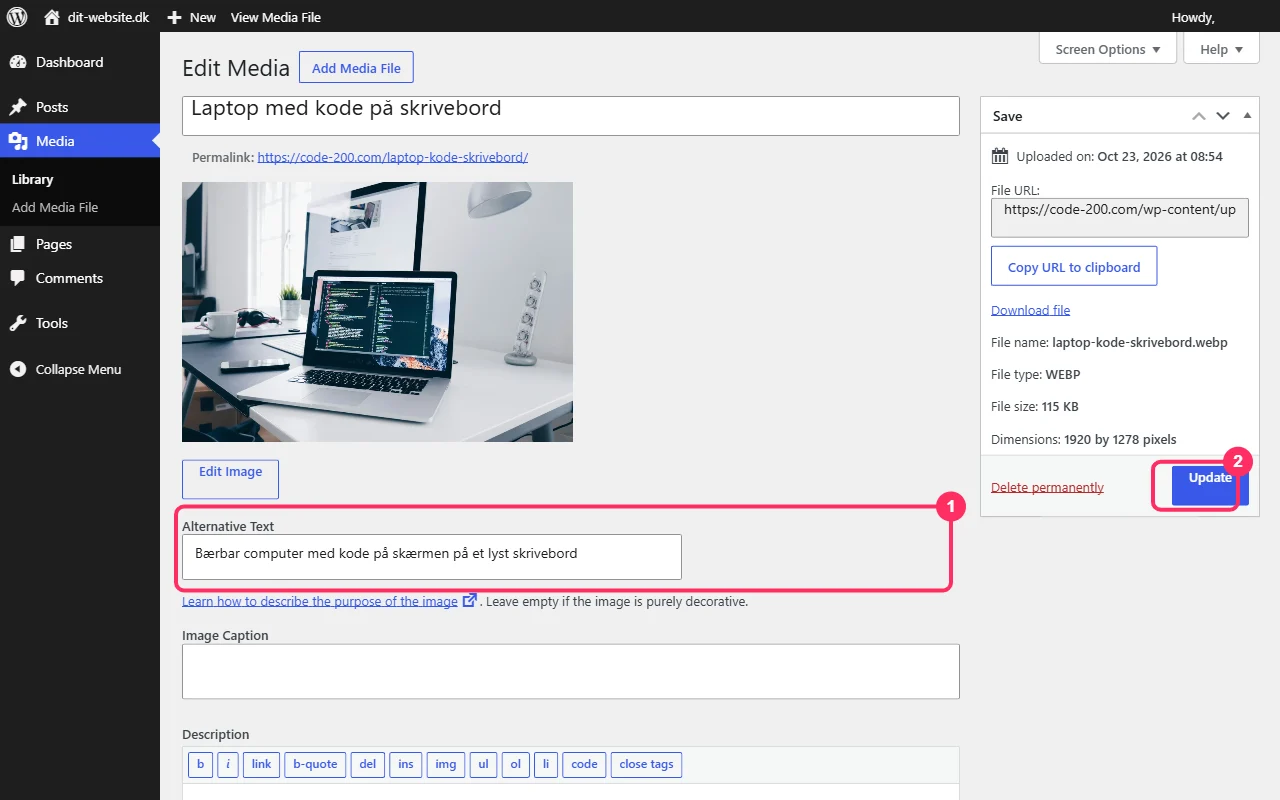
Task: Click the calendar icon by Uploaded on
Action: click(x=1000, y=156)
